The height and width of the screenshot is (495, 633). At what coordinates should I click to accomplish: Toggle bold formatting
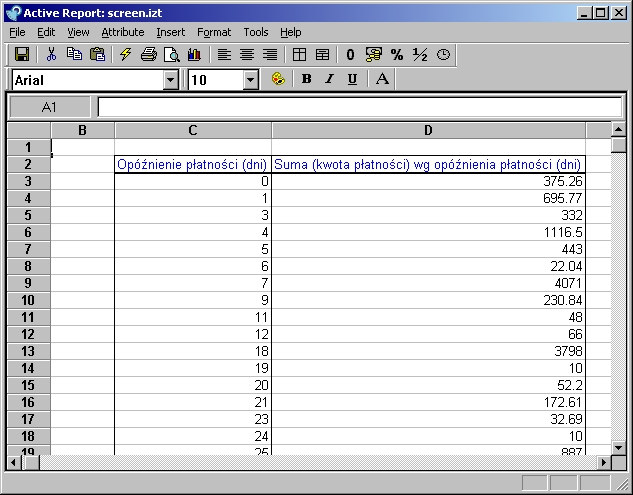[x=306, y=79]
